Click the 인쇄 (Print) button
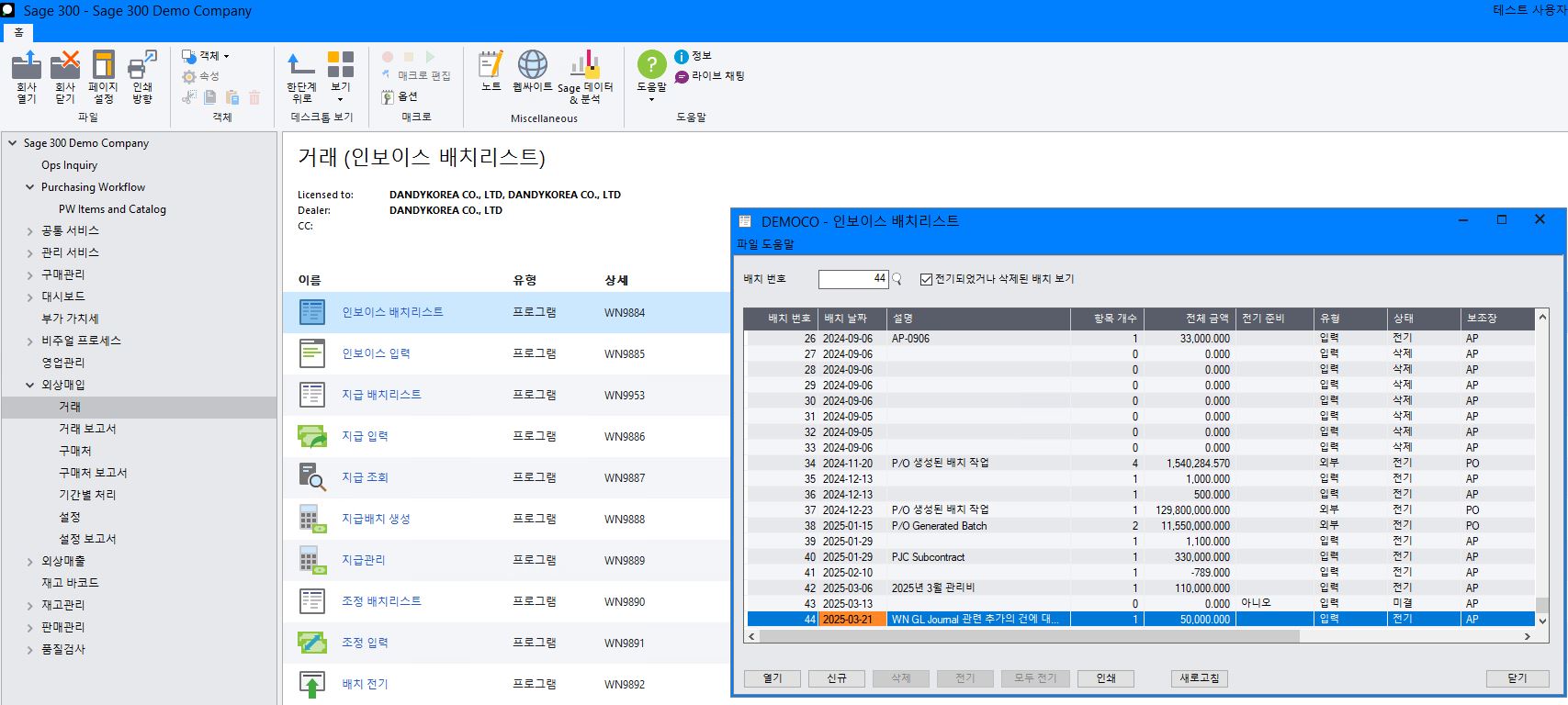 [x=1106, y=678]
